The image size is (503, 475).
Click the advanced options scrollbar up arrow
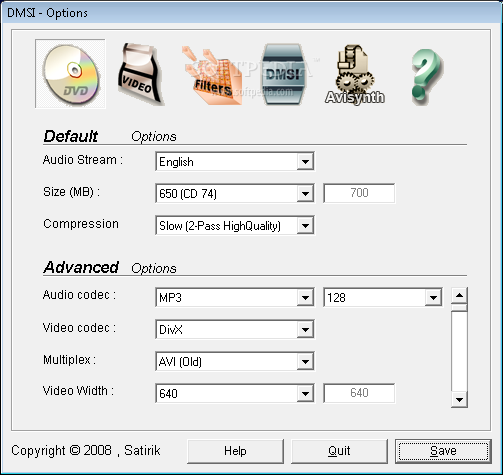pos(459,295)
